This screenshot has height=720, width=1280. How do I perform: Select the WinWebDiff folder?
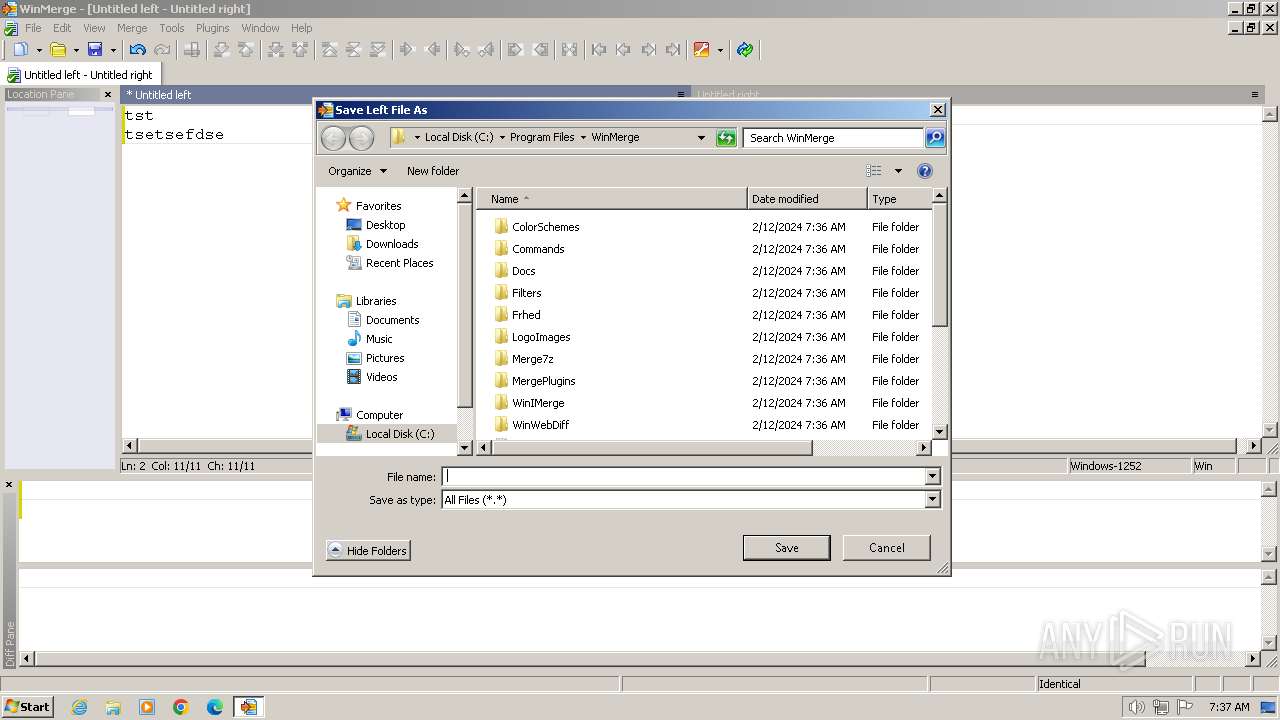pyautogui.click(x=540, y=425)
